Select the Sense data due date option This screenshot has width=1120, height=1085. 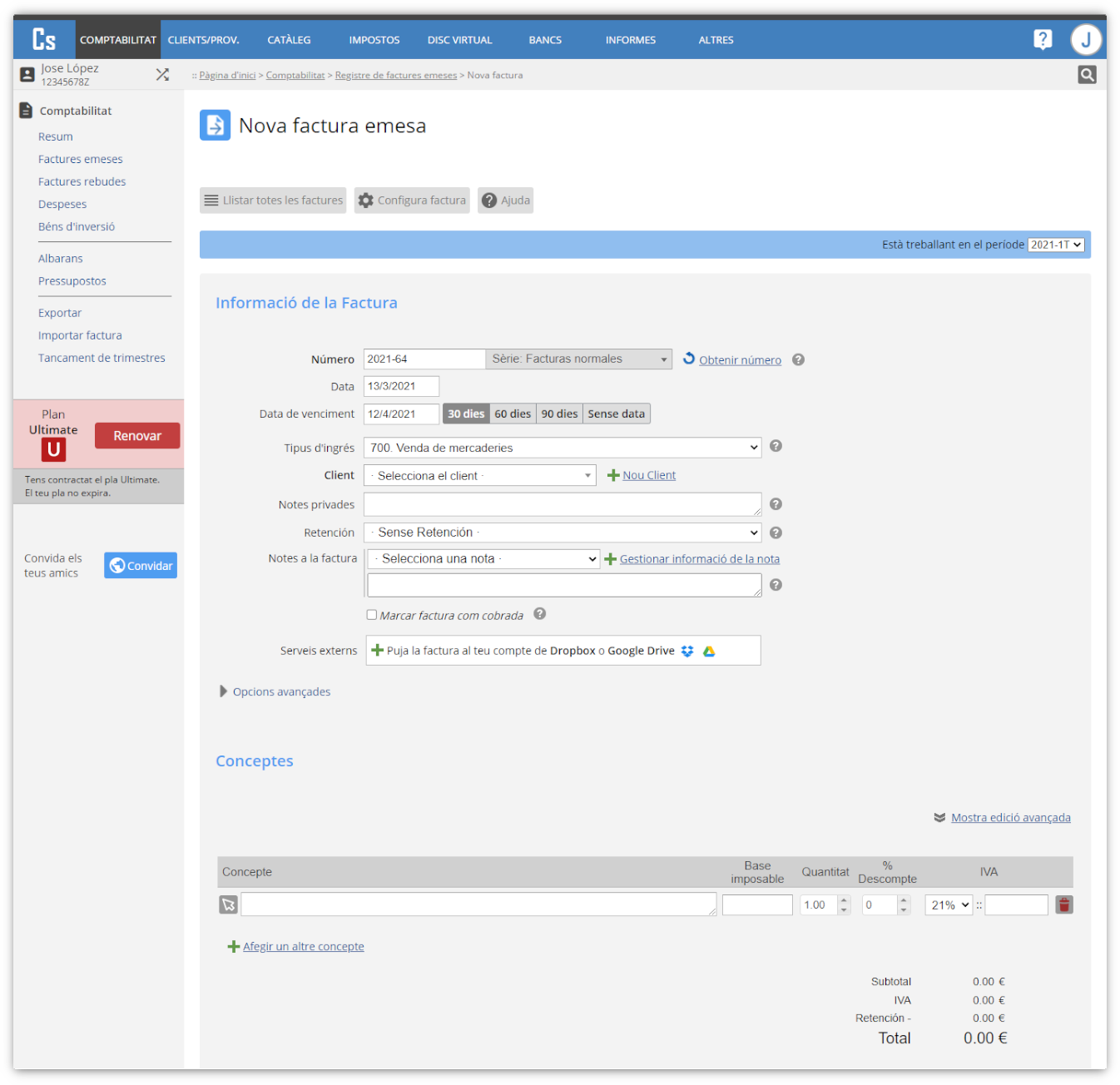(617, 414)
